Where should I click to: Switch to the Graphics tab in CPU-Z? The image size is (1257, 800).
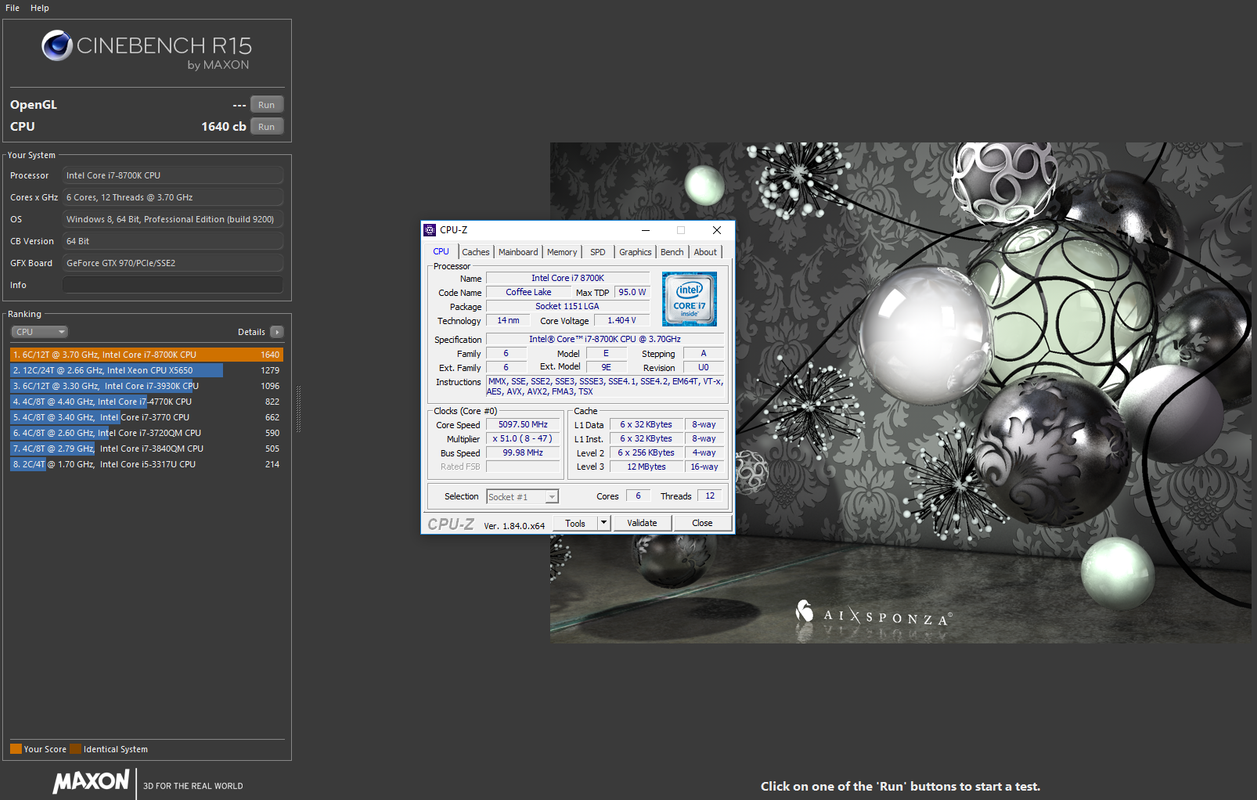point(635,252)
